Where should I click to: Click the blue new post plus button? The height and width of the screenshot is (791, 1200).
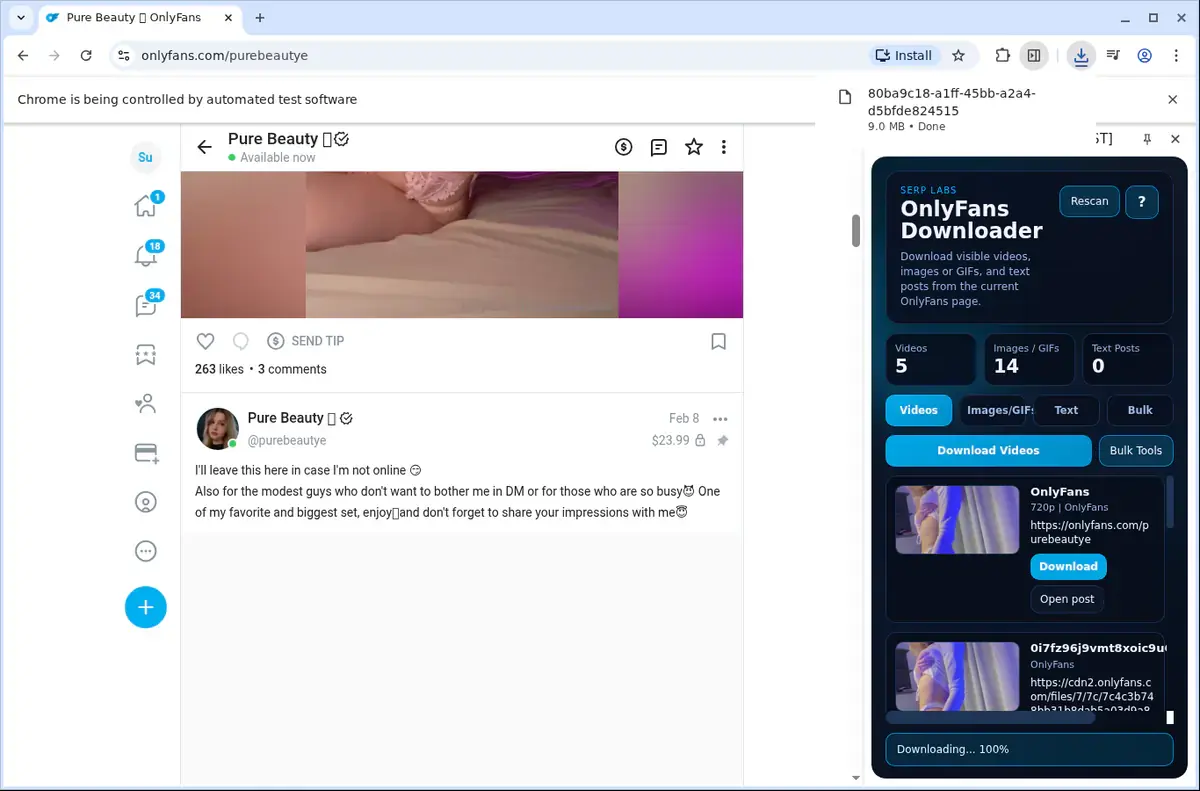[146, 607]
